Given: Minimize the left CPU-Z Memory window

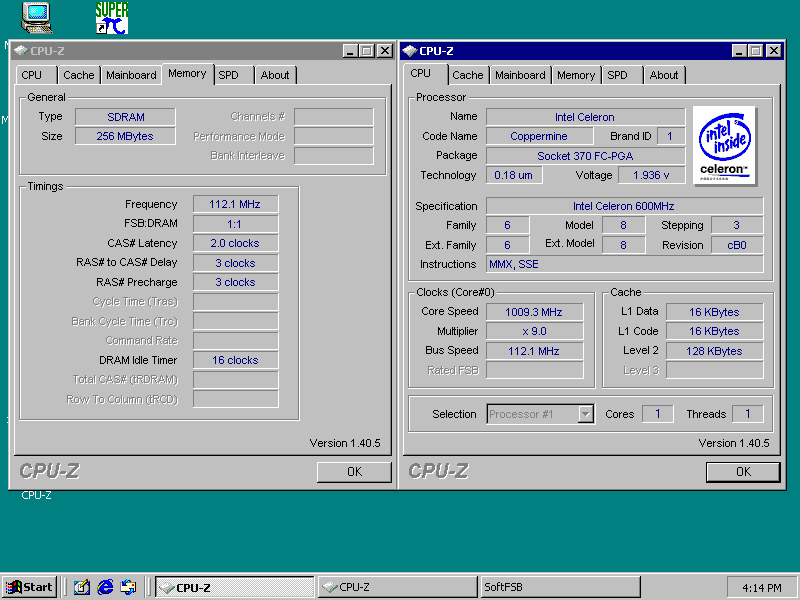Looking at the screenshot, I should tap(350, 51).
